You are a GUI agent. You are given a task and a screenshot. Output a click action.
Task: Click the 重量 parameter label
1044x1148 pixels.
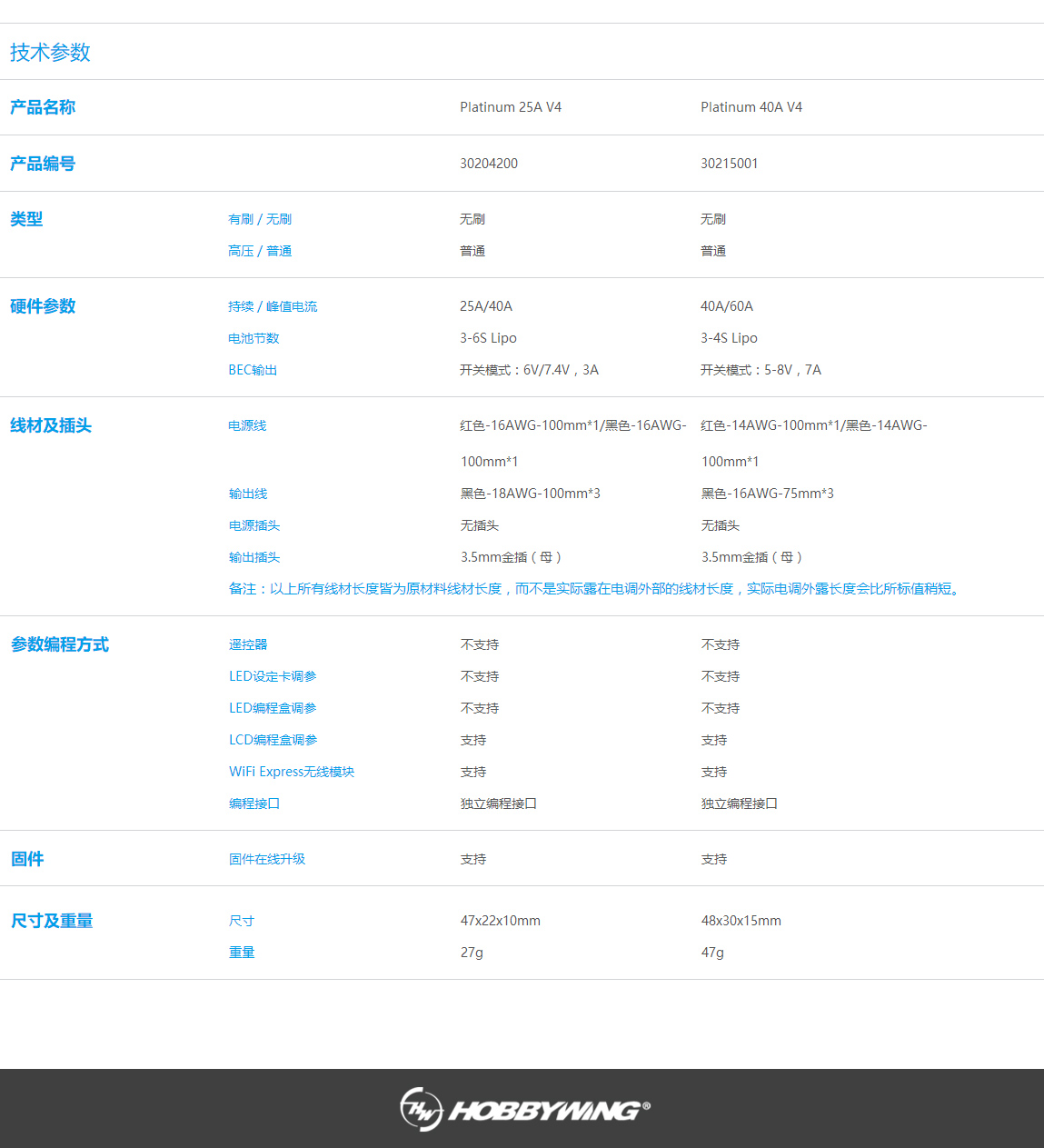242,953
